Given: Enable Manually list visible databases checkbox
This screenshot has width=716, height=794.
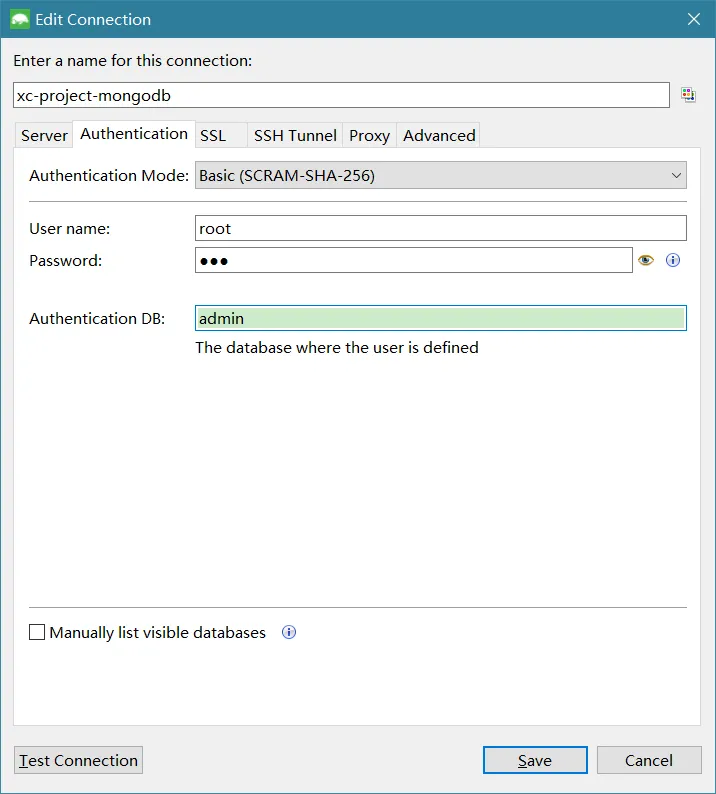Looking at the screenshot, I should [38, 632].
